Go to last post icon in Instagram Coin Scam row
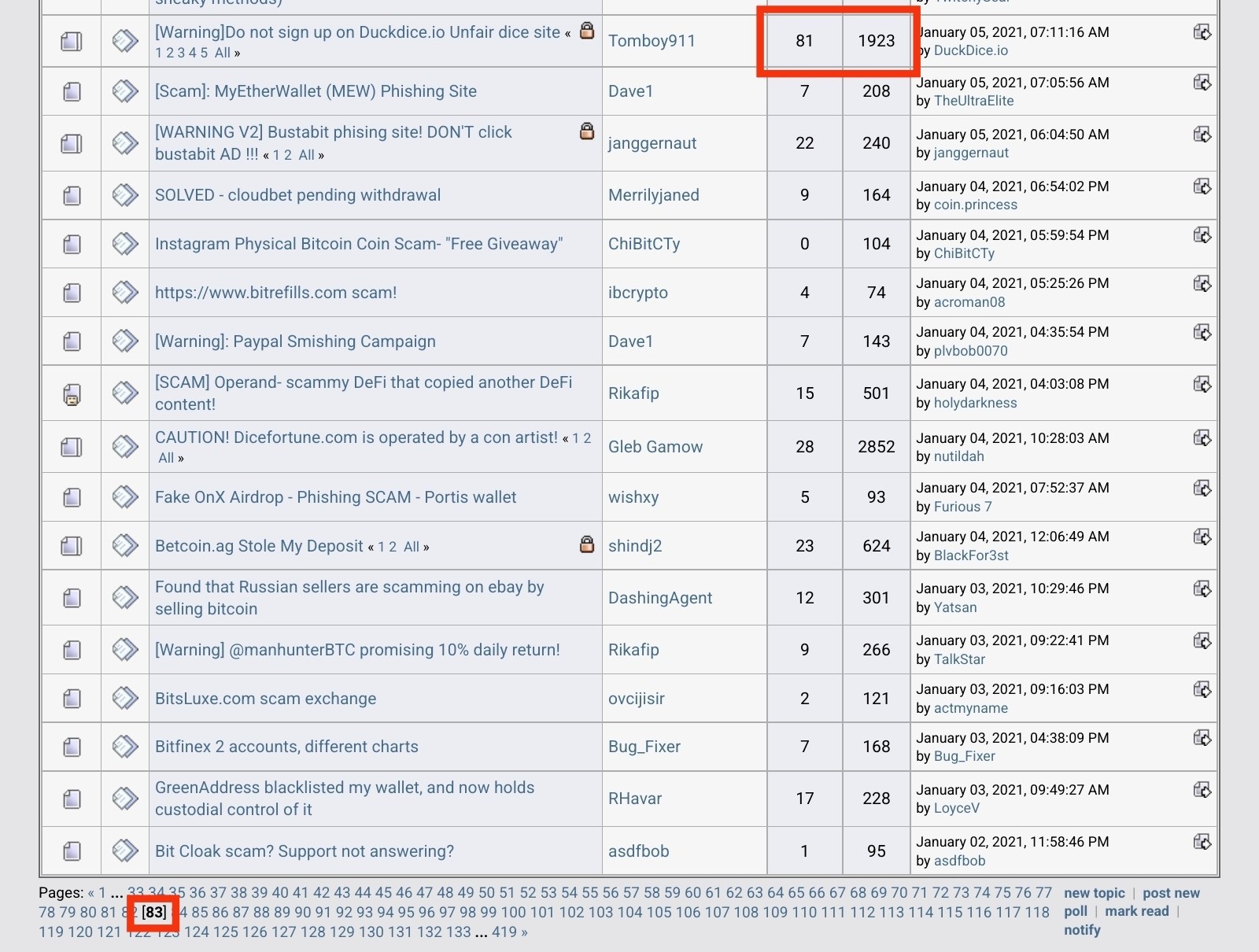Viewport: 1259px width, 952px height. (1202, 235)
